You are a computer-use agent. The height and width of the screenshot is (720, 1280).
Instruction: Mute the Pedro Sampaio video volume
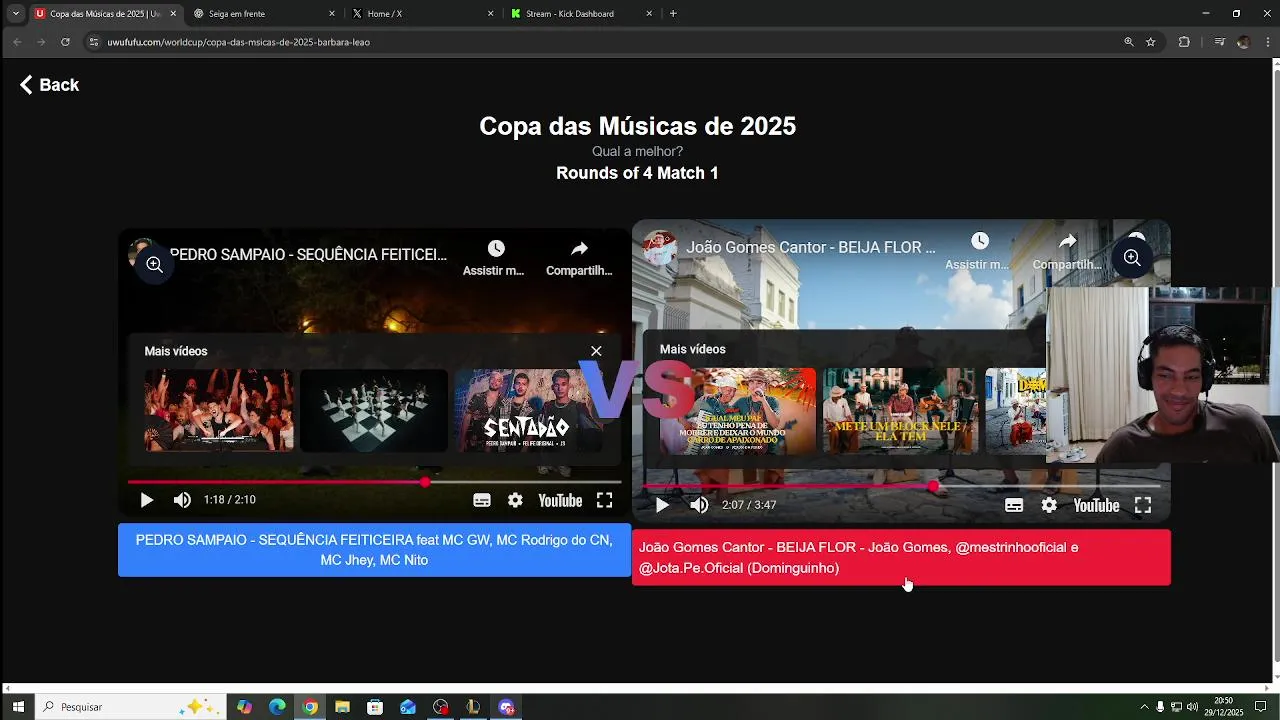pyautogui.click(x=182, y=500)
